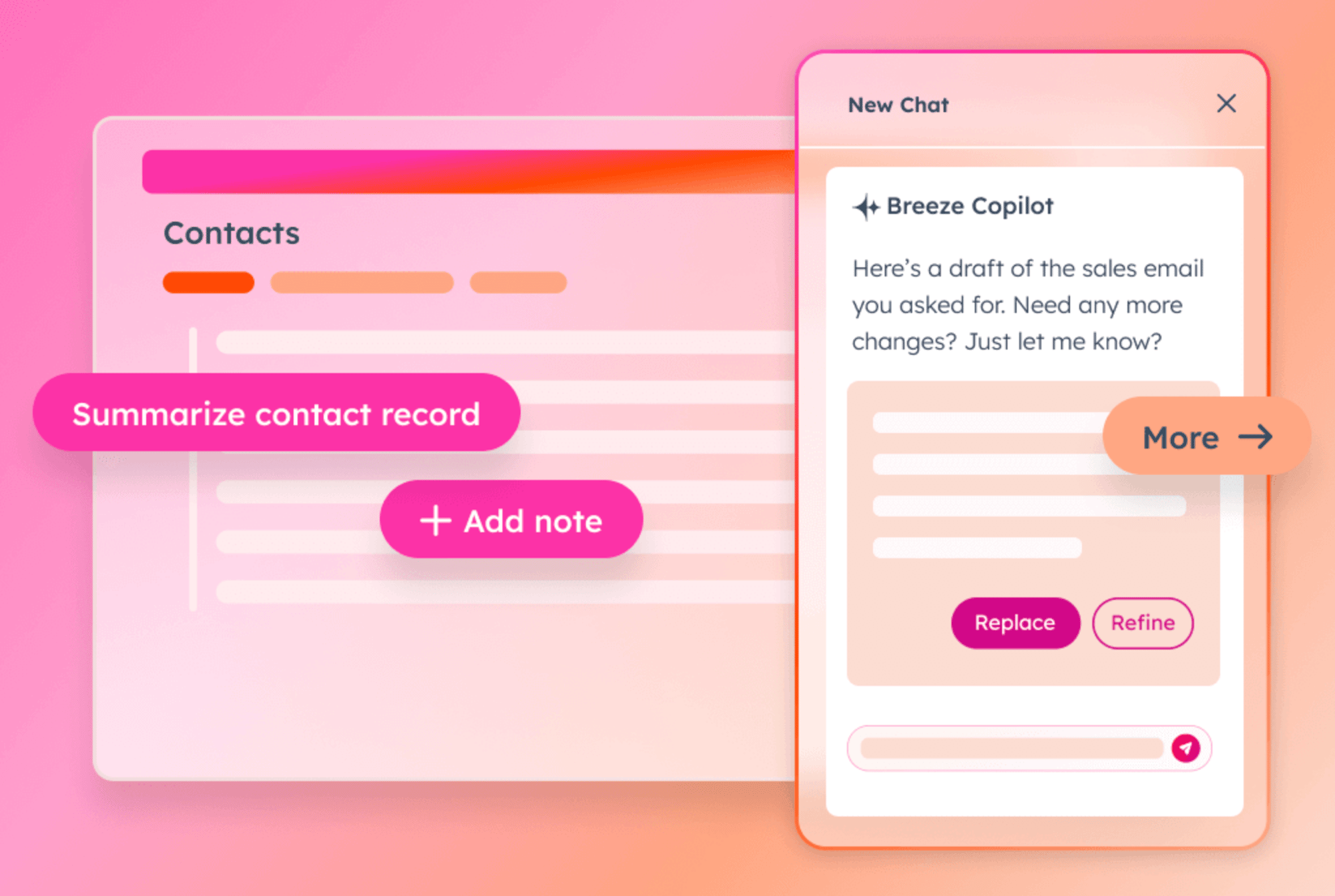Click the close X icon on New Chat
1335x896 pixels.
click(1225, 104)
